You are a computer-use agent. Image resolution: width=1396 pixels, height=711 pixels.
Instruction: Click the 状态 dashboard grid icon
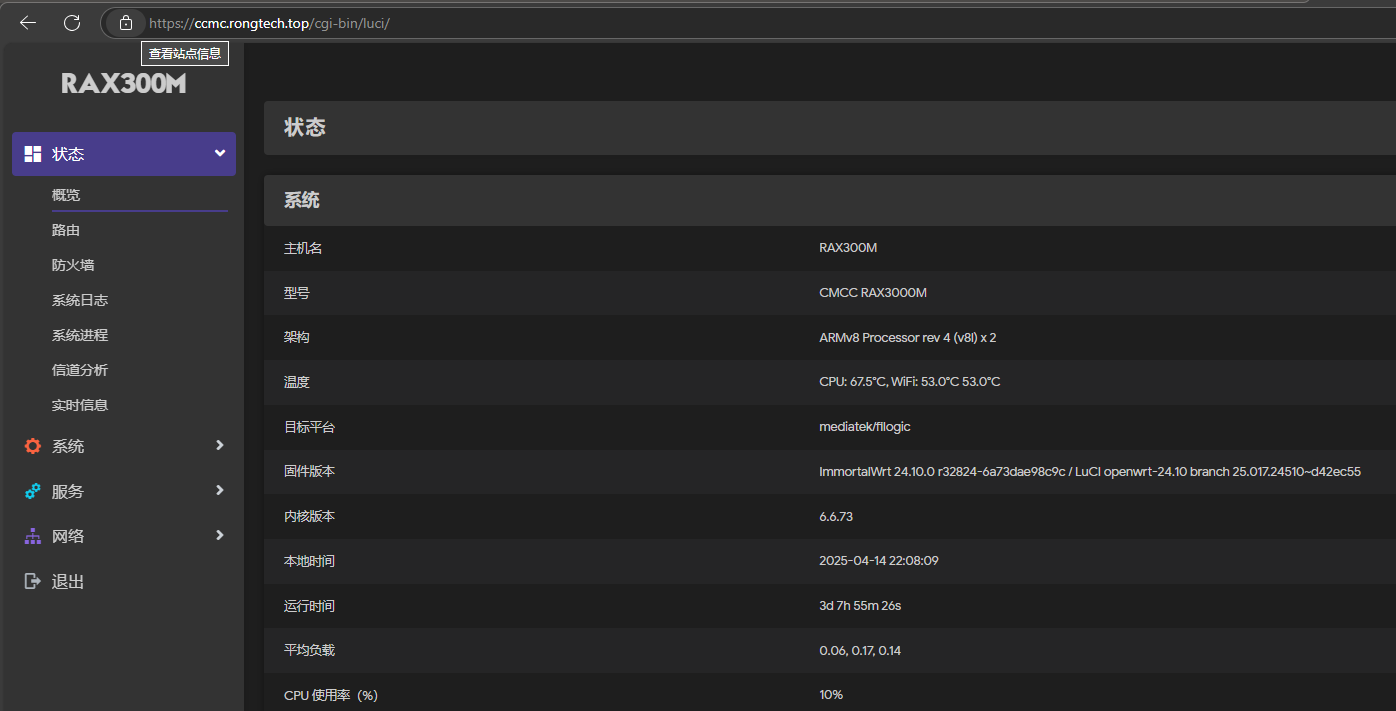click(33, 154)
